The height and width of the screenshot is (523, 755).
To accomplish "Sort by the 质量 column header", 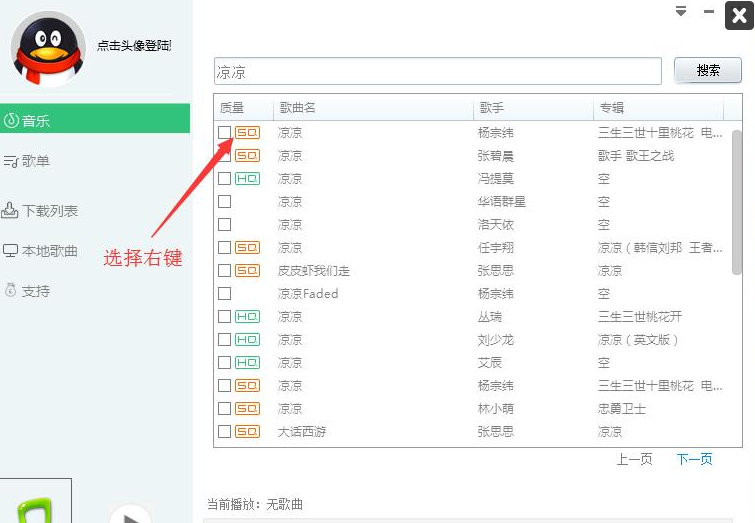I will coord(244,107).
